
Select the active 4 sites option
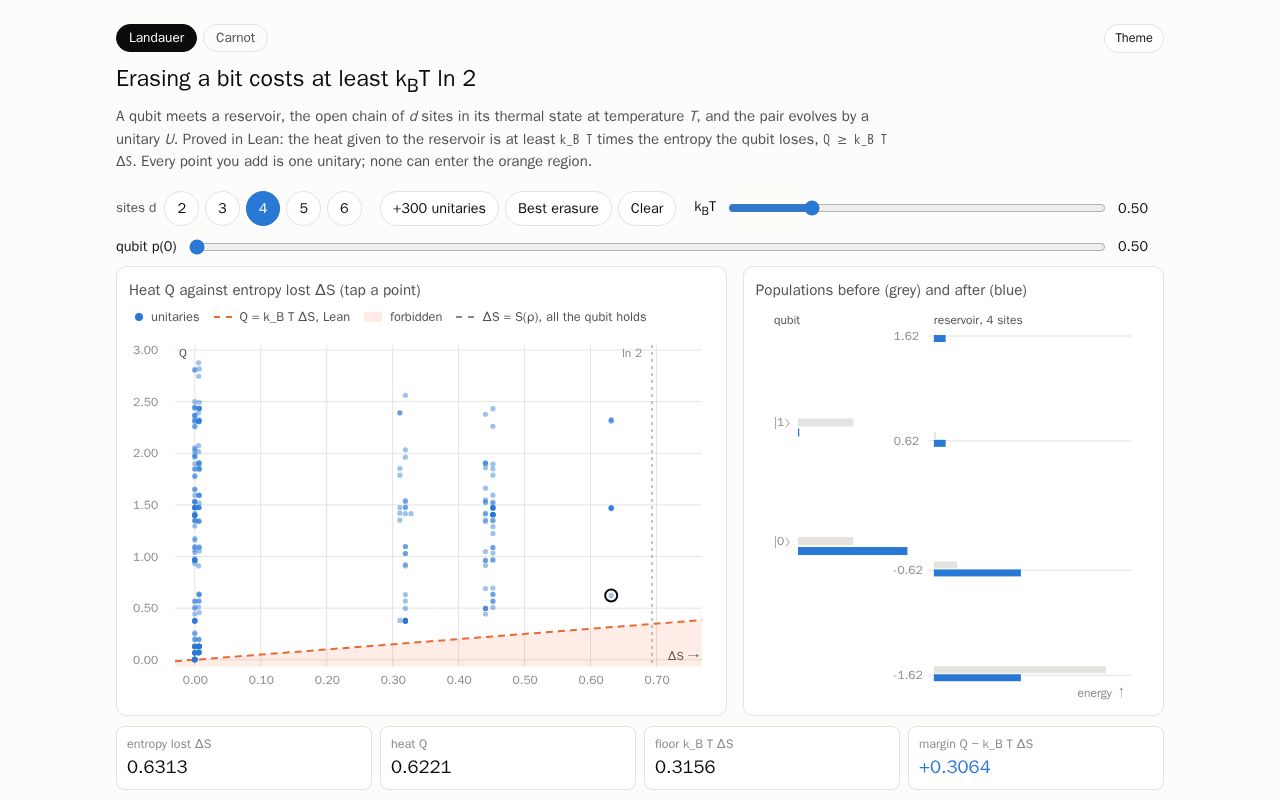(263, 208)
